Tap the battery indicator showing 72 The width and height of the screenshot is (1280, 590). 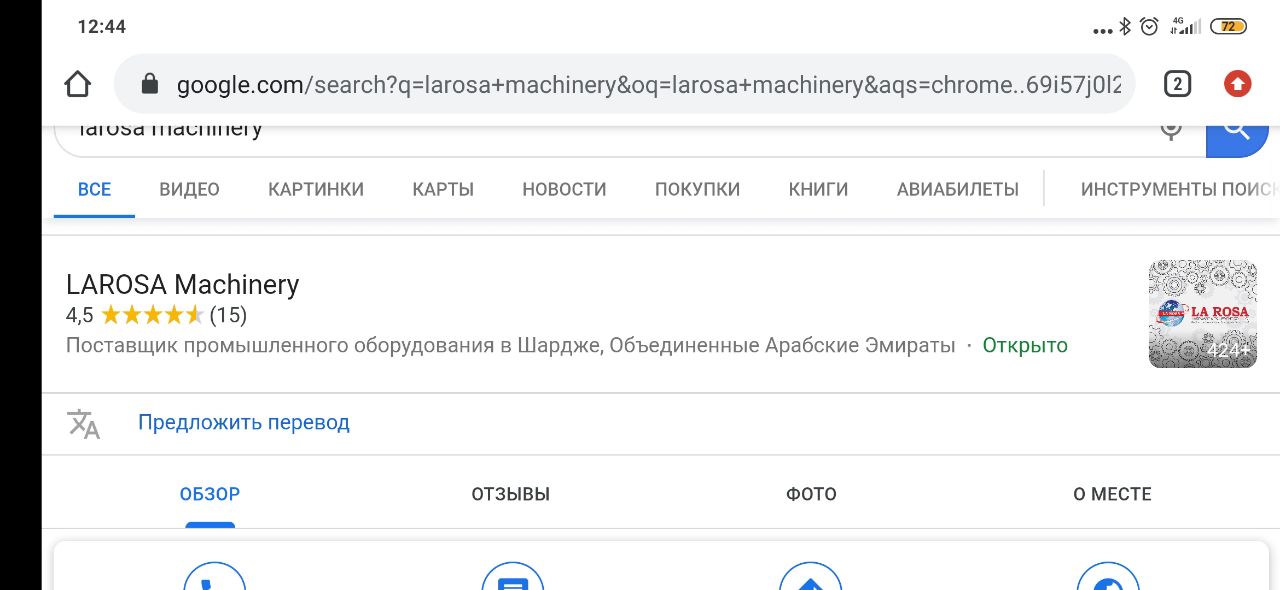click(1228, 27)
